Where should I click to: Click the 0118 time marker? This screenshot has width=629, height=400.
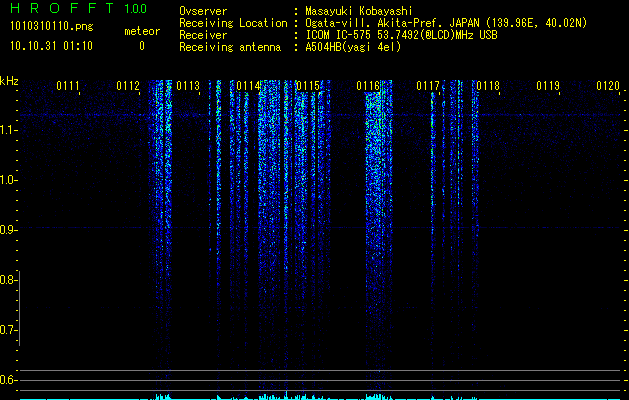coord(488,86)
